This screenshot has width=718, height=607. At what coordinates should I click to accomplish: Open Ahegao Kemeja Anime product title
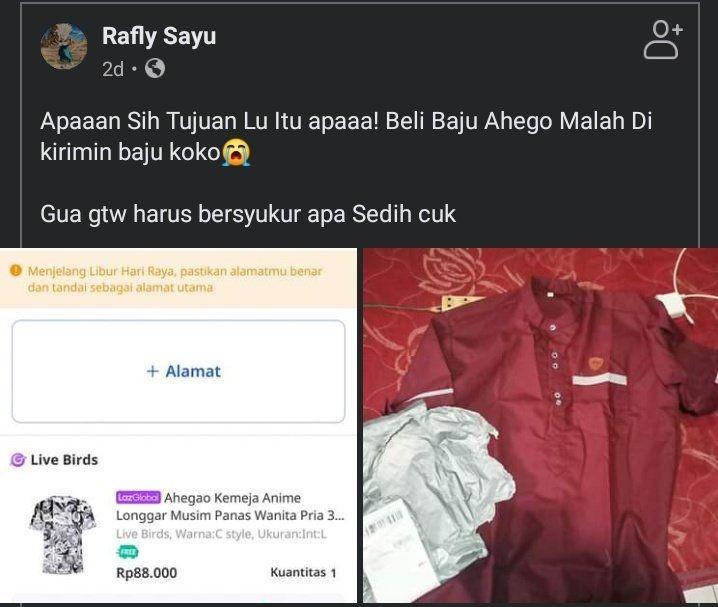(230, 506)
